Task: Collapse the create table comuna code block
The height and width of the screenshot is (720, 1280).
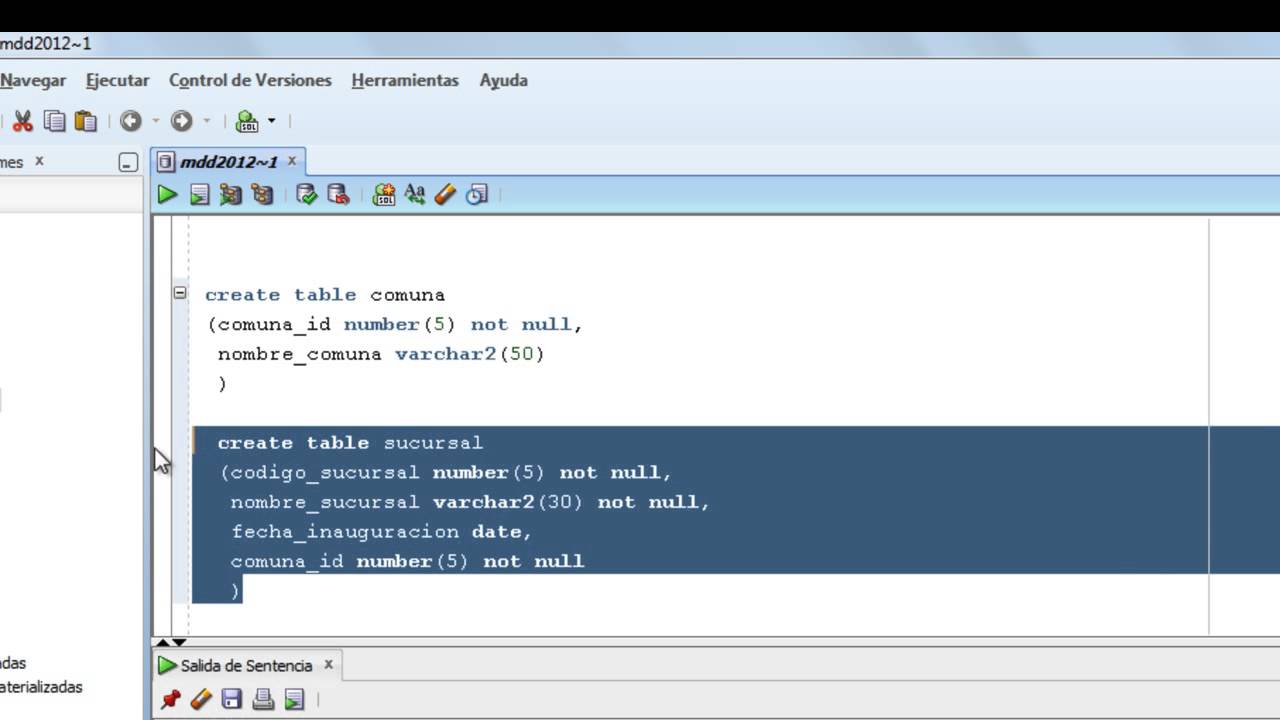Action: [x=180, y=293]
